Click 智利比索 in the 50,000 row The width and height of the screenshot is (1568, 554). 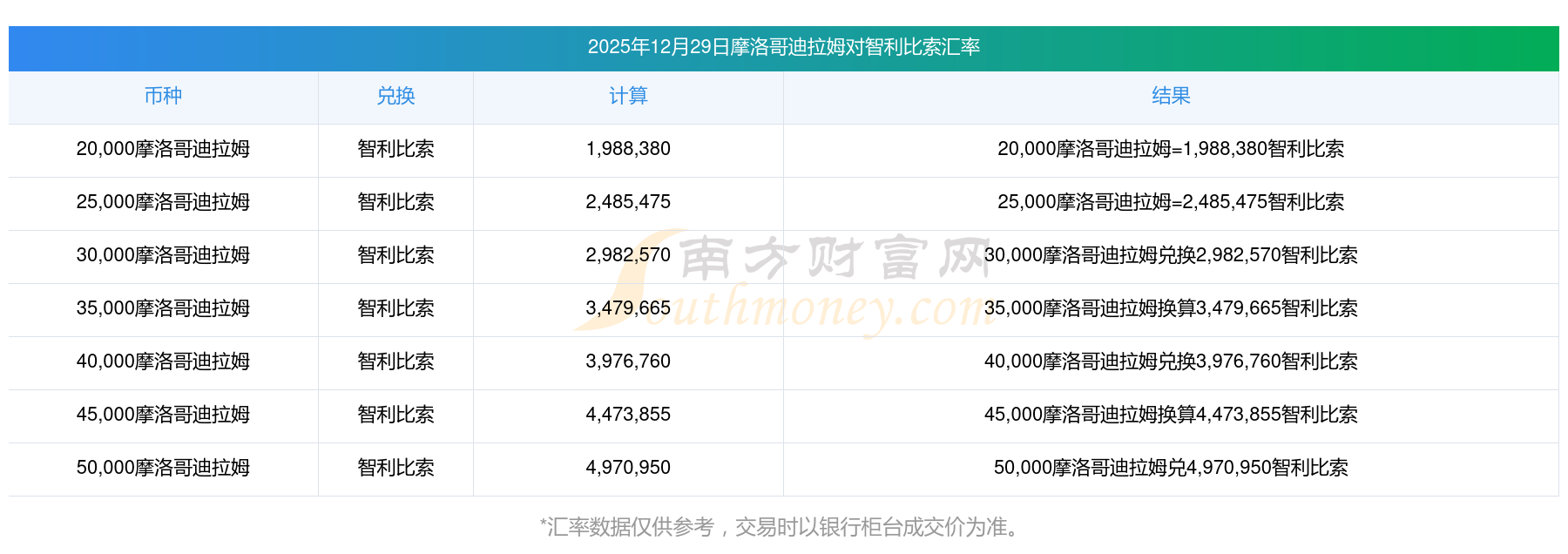coord(395,468)
